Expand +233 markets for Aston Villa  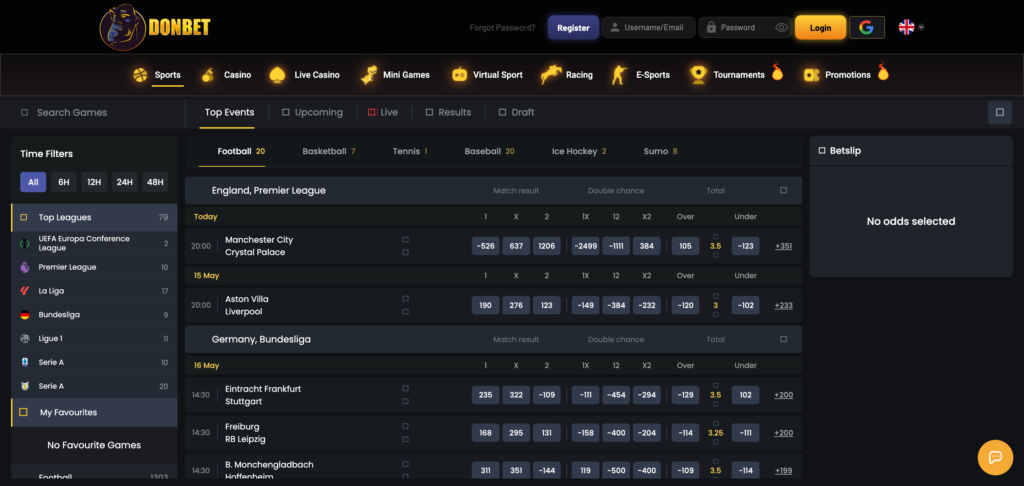[x=784, y=305]
